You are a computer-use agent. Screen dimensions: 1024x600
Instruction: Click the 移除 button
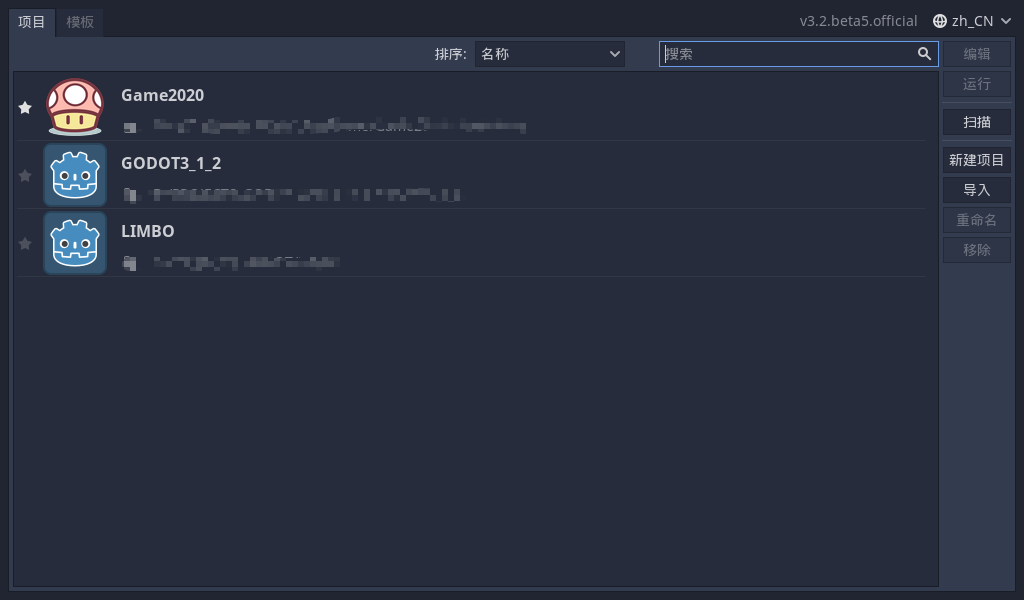coord(976,250)
